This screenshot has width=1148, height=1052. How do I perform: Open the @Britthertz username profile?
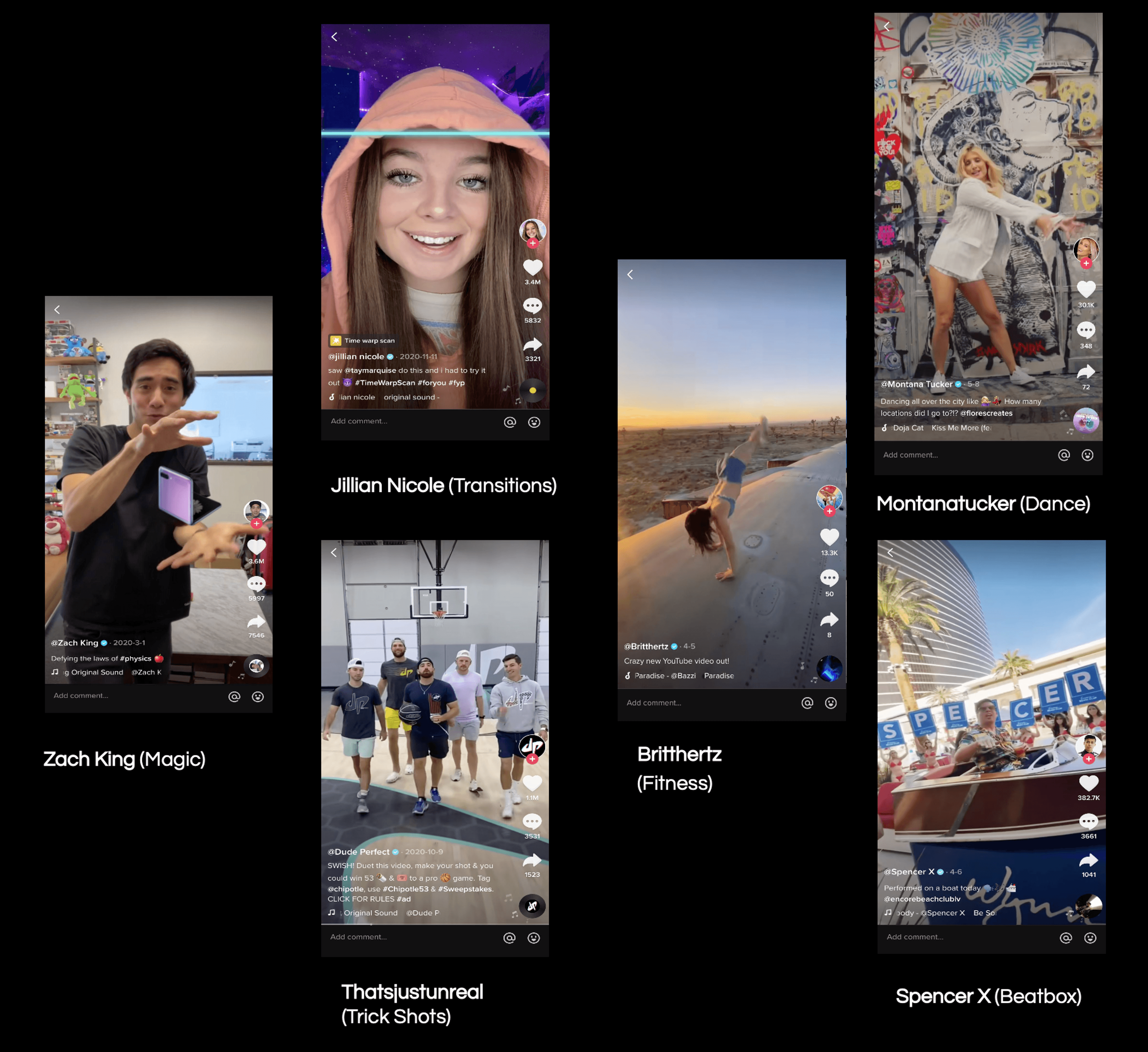646,646
